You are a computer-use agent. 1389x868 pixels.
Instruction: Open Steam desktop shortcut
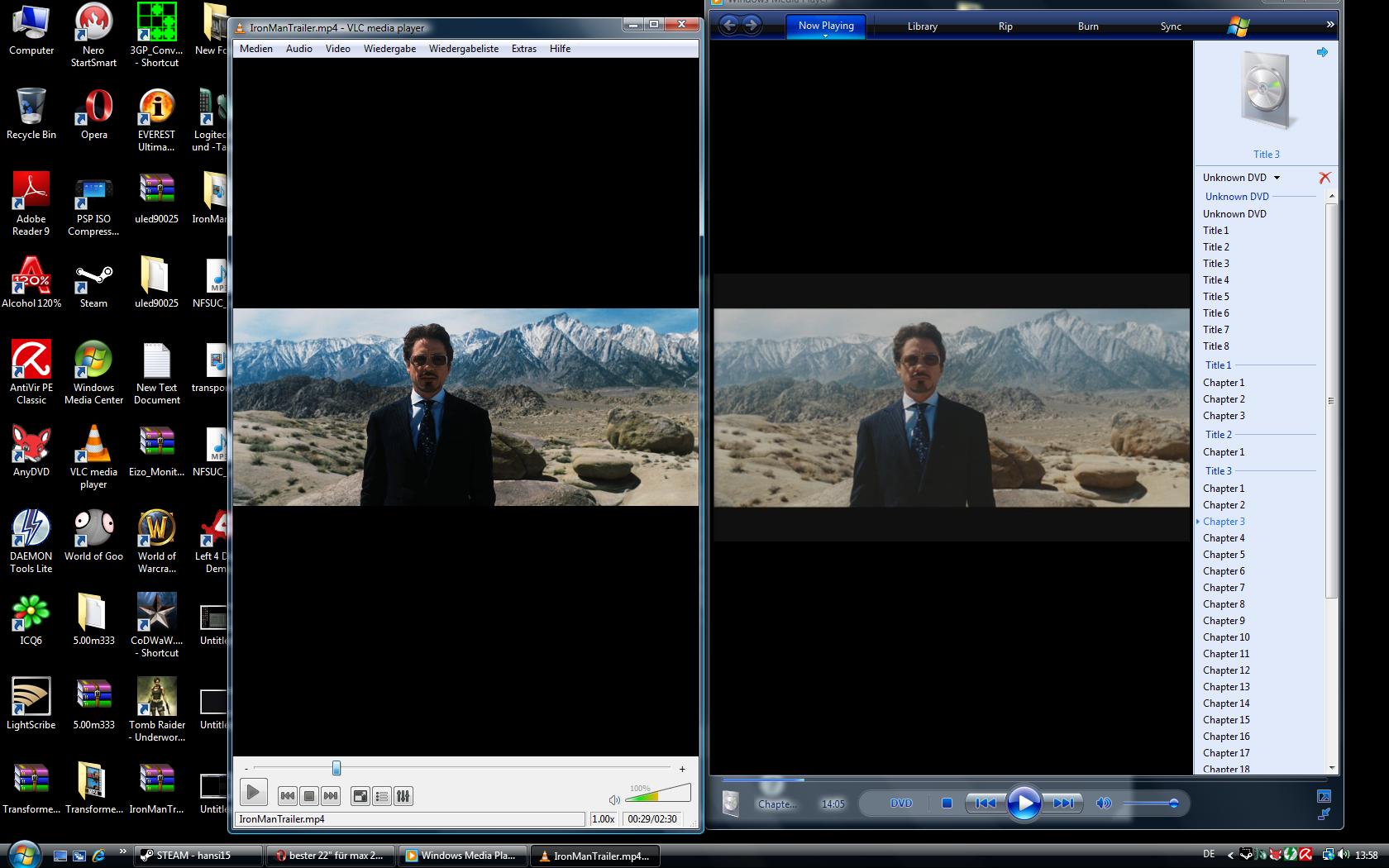93,283
